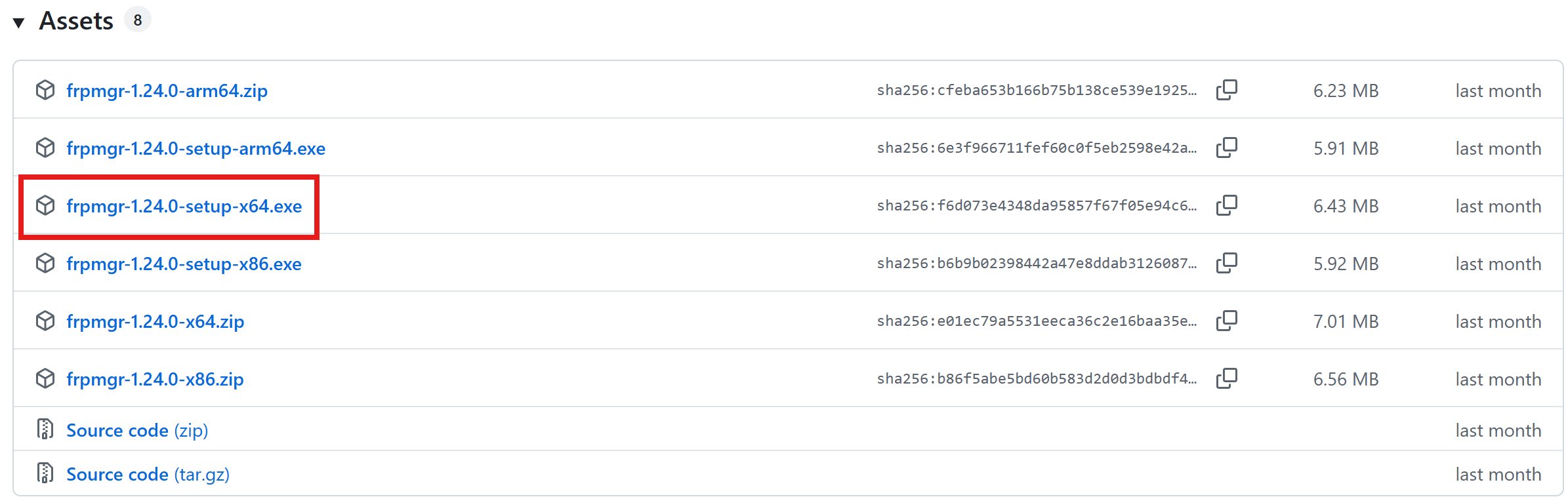Download Source code (tar.gz)

click(148, 474)
